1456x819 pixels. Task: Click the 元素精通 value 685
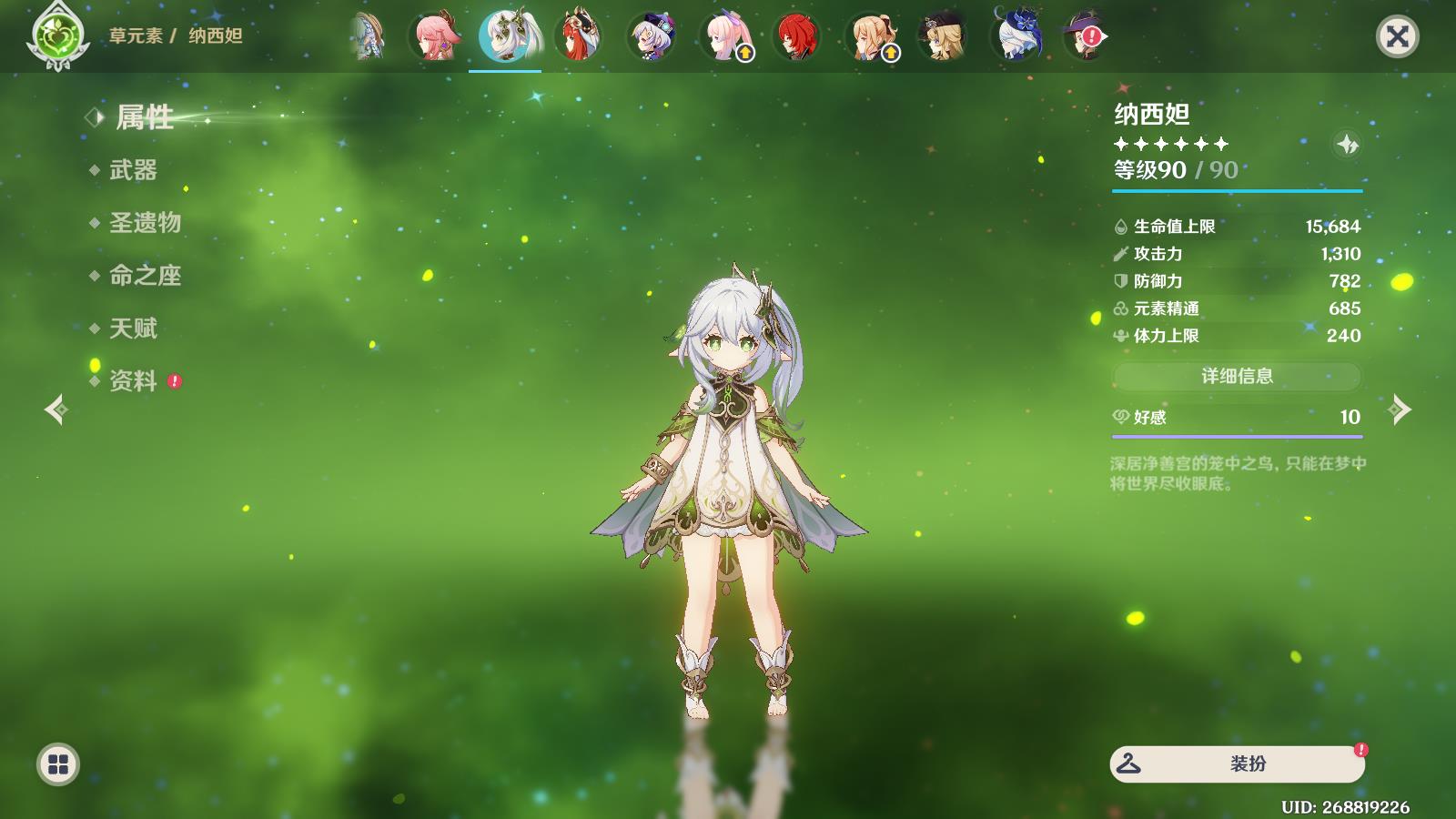pos(1344,308)
